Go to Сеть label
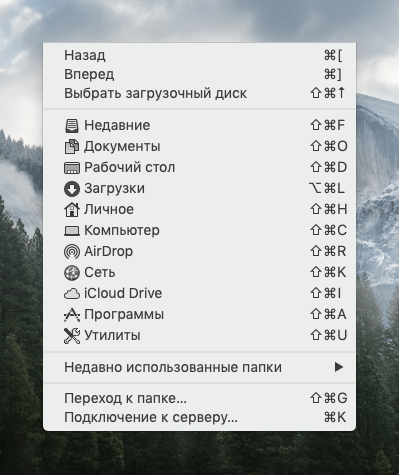 point(100,273)
